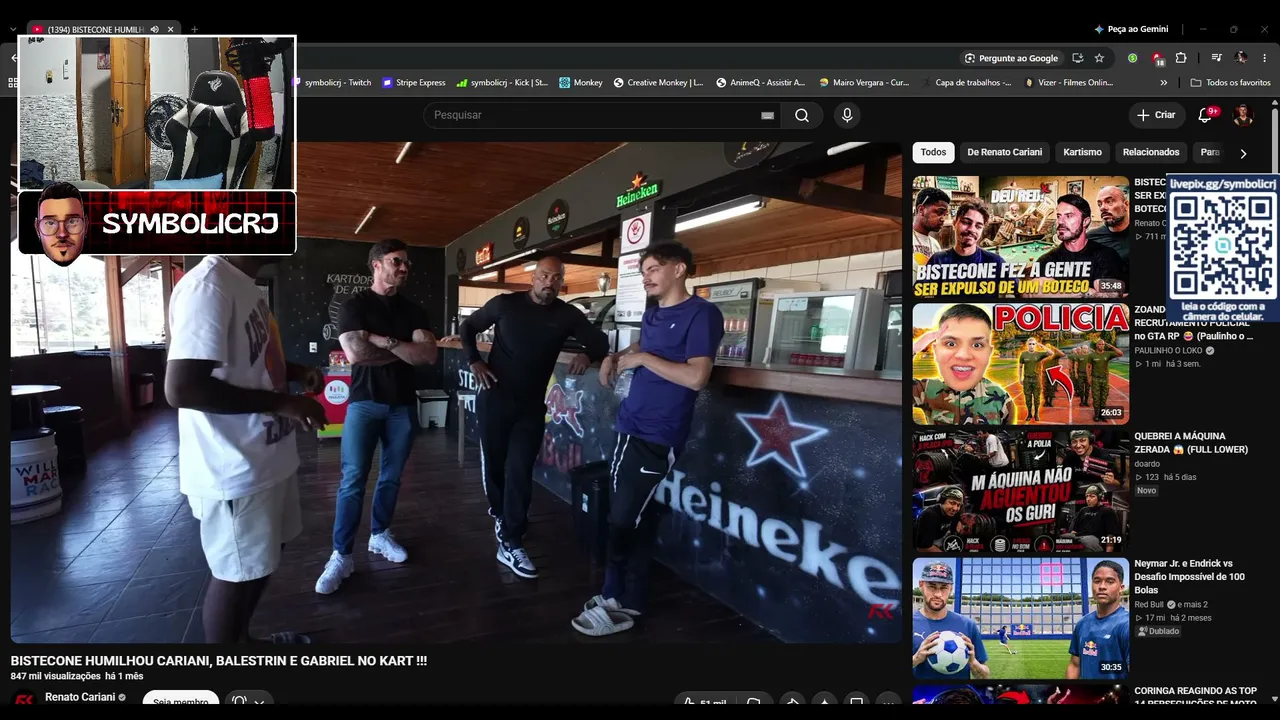
Task: Select the Kartismo filter chip
Action: (x=1082, y=152)
